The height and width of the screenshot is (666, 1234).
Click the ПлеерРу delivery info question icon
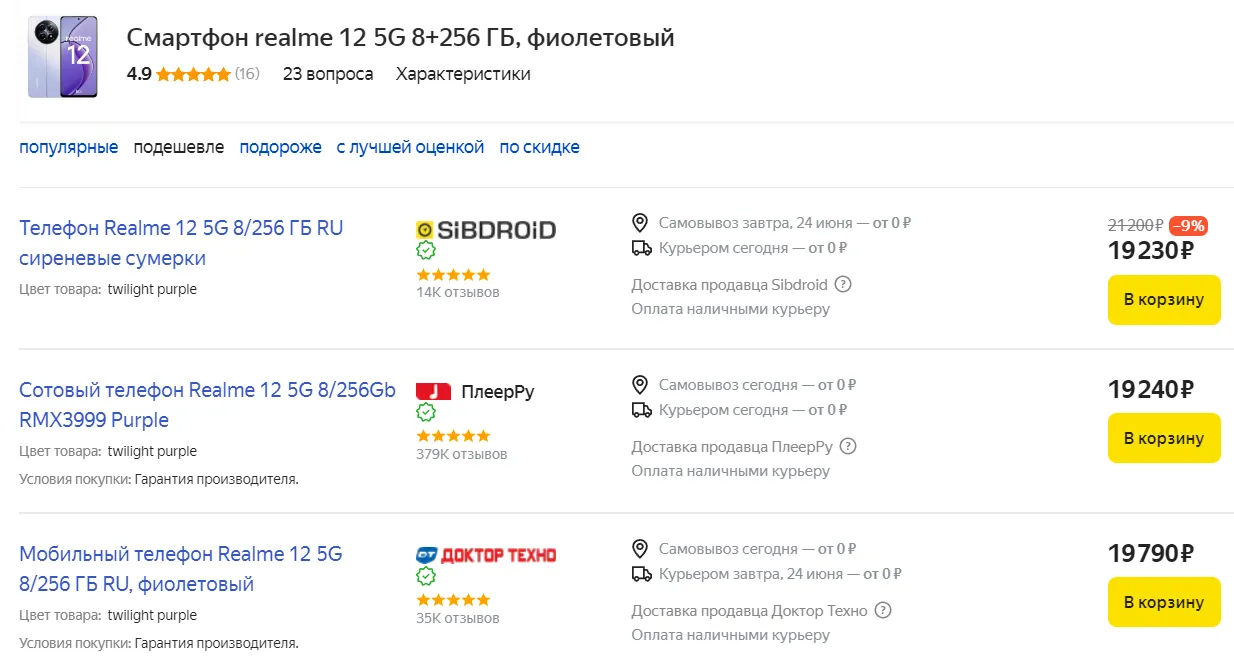849,447
